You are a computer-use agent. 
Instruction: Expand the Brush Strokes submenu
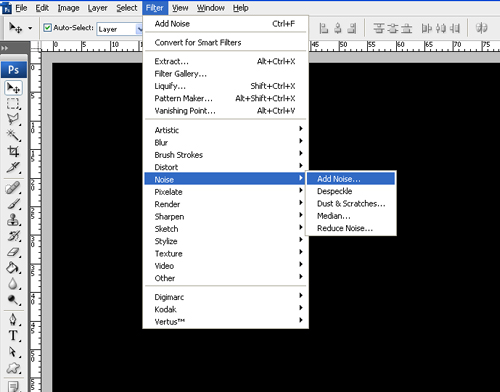pos(225,155)
